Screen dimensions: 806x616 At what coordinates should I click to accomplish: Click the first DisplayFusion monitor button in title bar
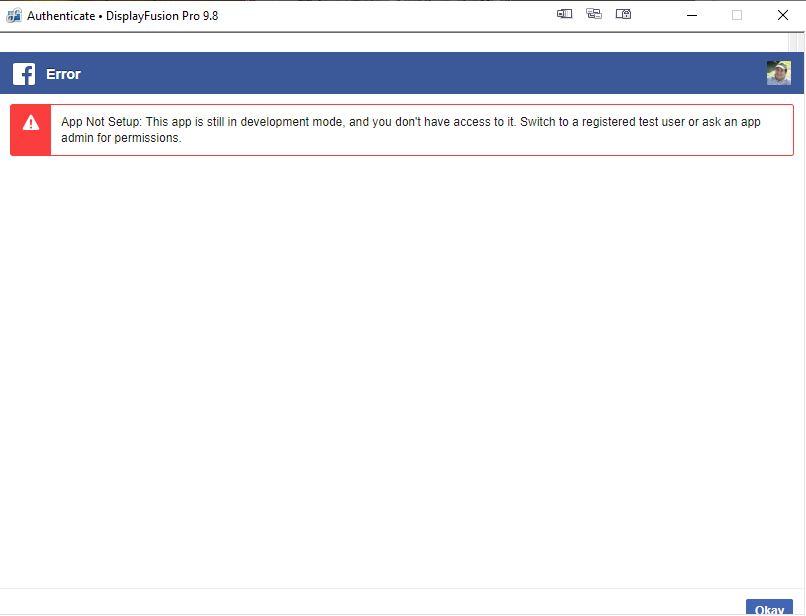[564, 15]
